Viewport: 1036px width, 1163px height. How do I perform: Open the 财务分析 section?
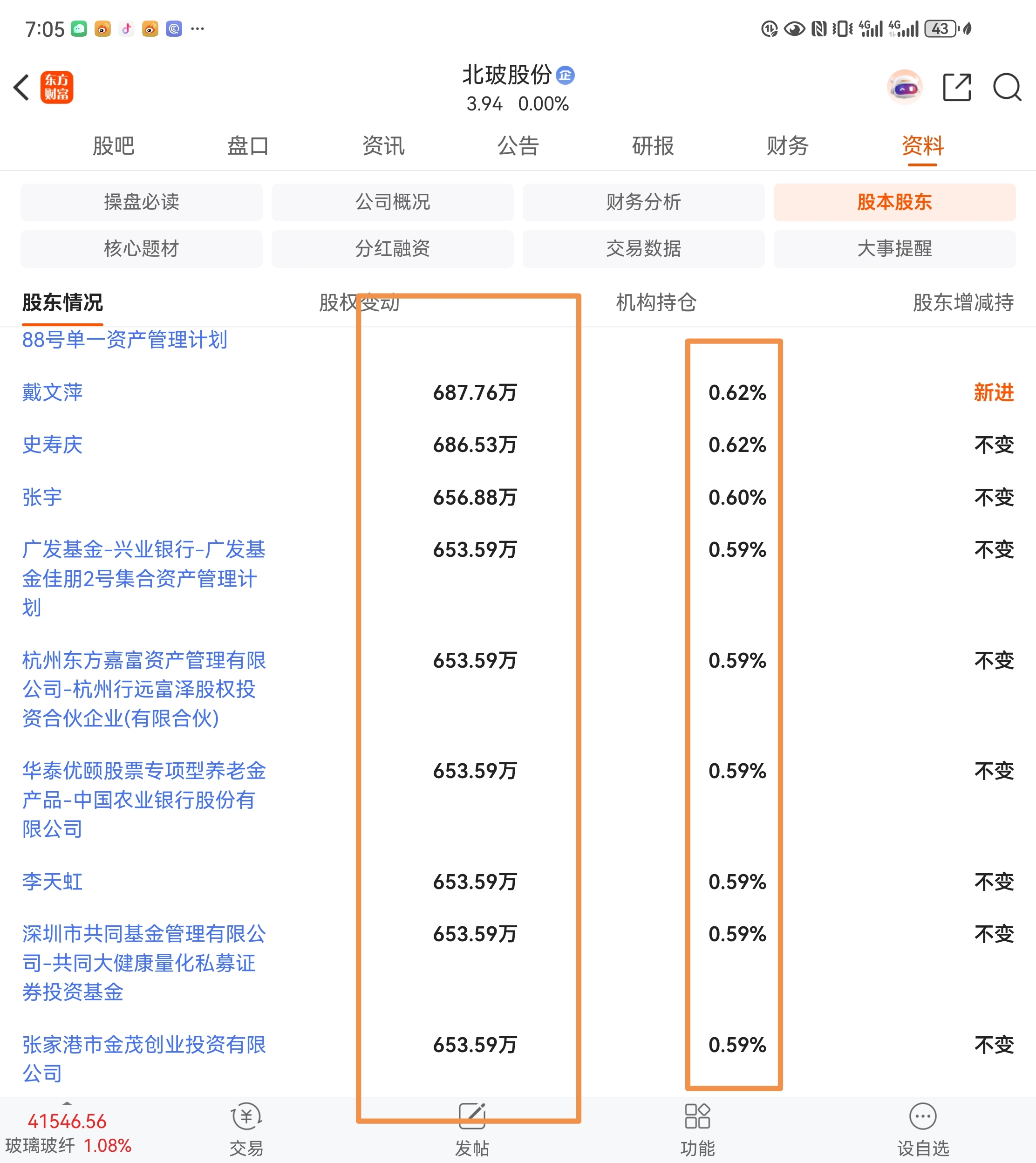644,202
